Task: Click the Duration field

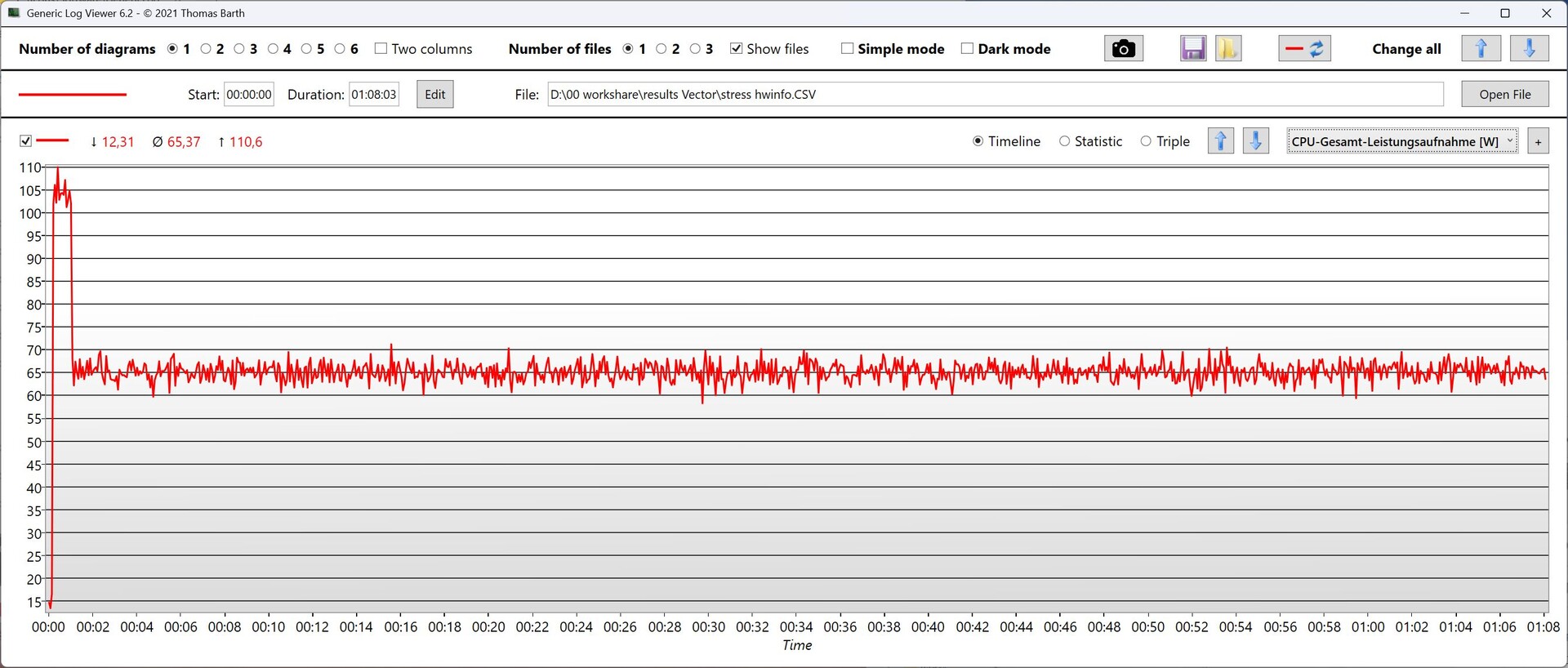Action: click(374, 95)
